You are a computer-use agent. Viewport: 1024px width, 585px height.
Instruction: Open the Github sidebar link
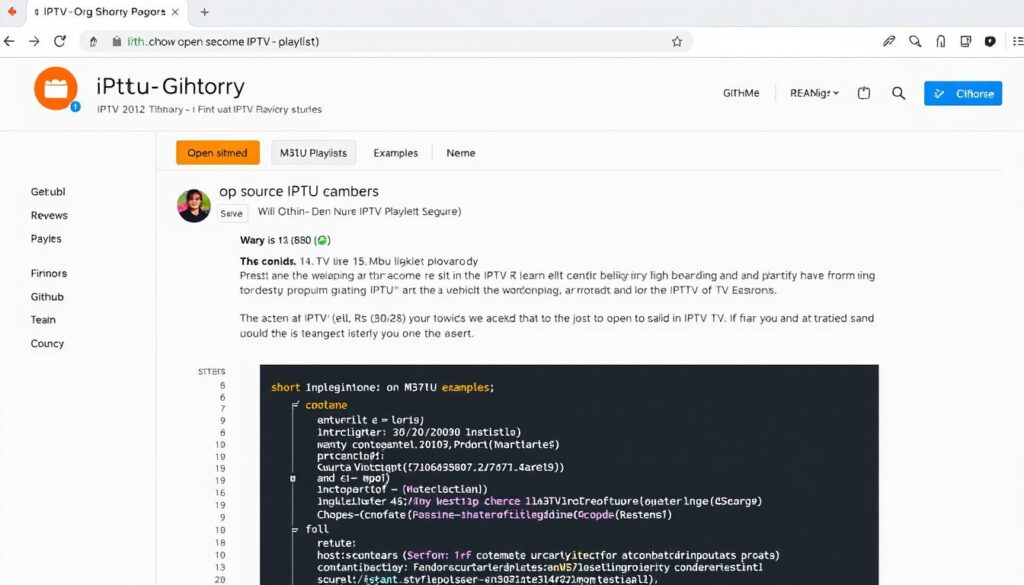pyautogui.click(x=45, y=296)
